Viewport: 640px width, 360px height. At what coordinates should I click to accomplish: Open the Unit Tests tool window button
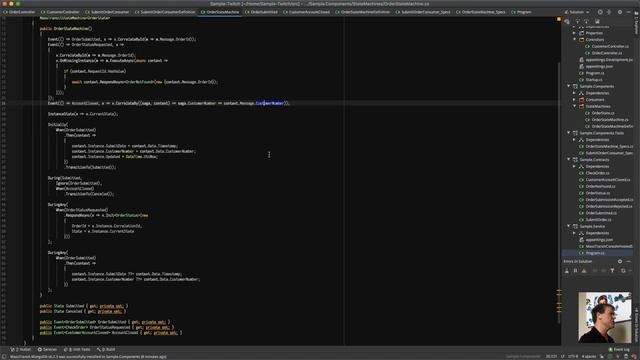click(77, 349)
